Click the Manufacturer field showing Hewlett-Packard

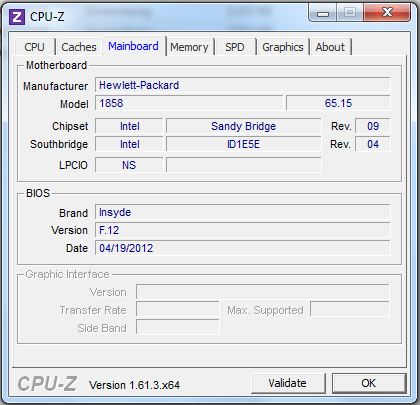click(x=242, y=85)
